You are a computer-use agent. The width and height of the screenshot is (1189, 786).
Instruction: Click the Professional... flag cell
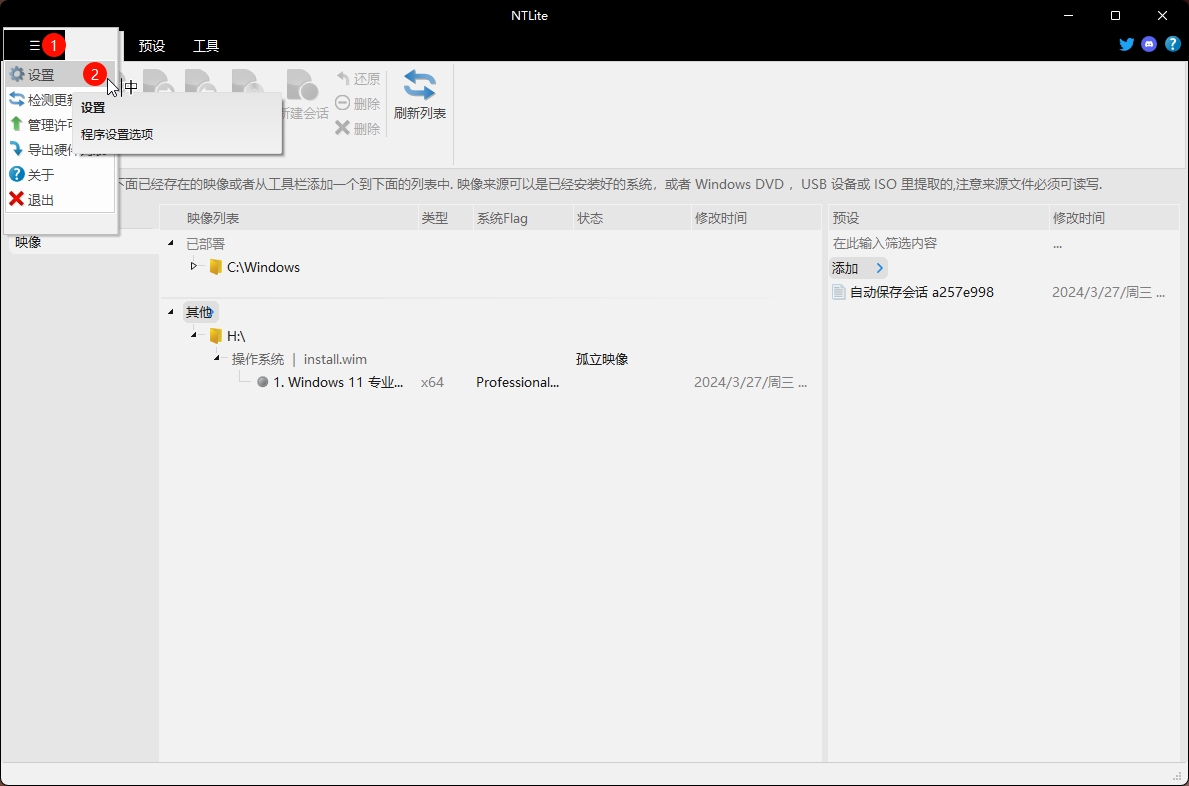(x=517, y=382)
